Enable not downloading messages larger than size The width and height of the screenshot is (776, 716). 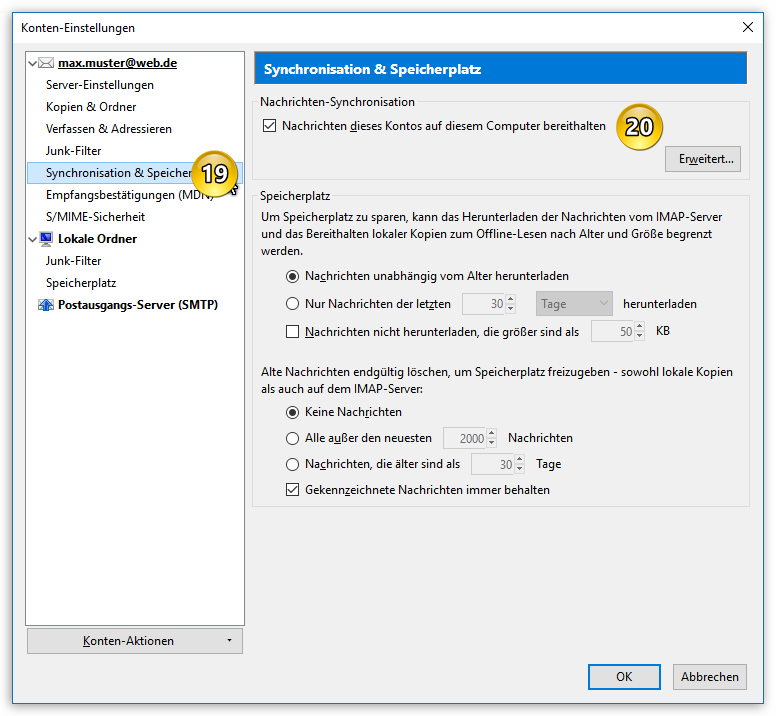point(293,331)
